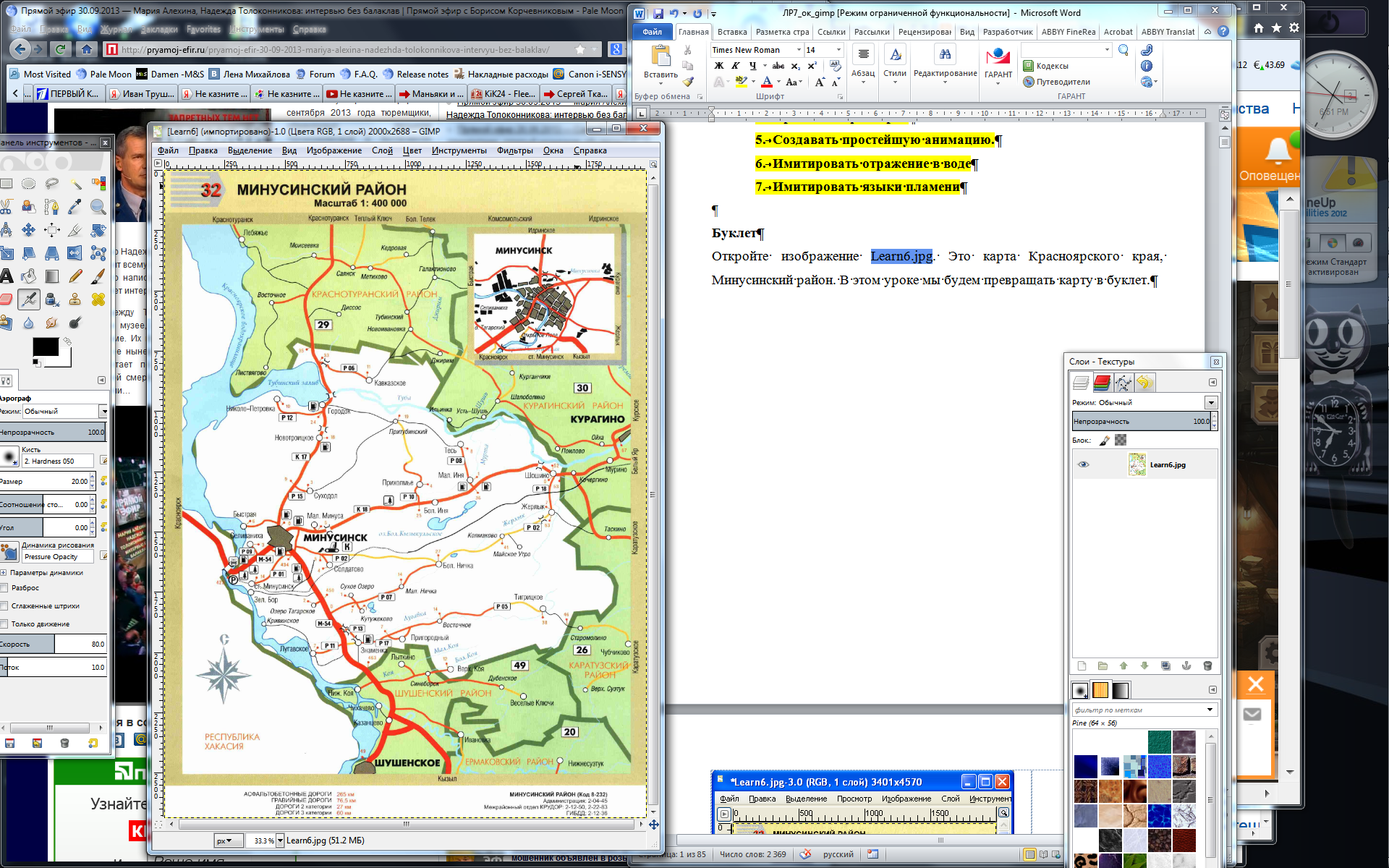This screenshot has width=1389, height=868.
Task: Switch to Word Вставка ribbon tab
Action: click(x=732, y=32)
